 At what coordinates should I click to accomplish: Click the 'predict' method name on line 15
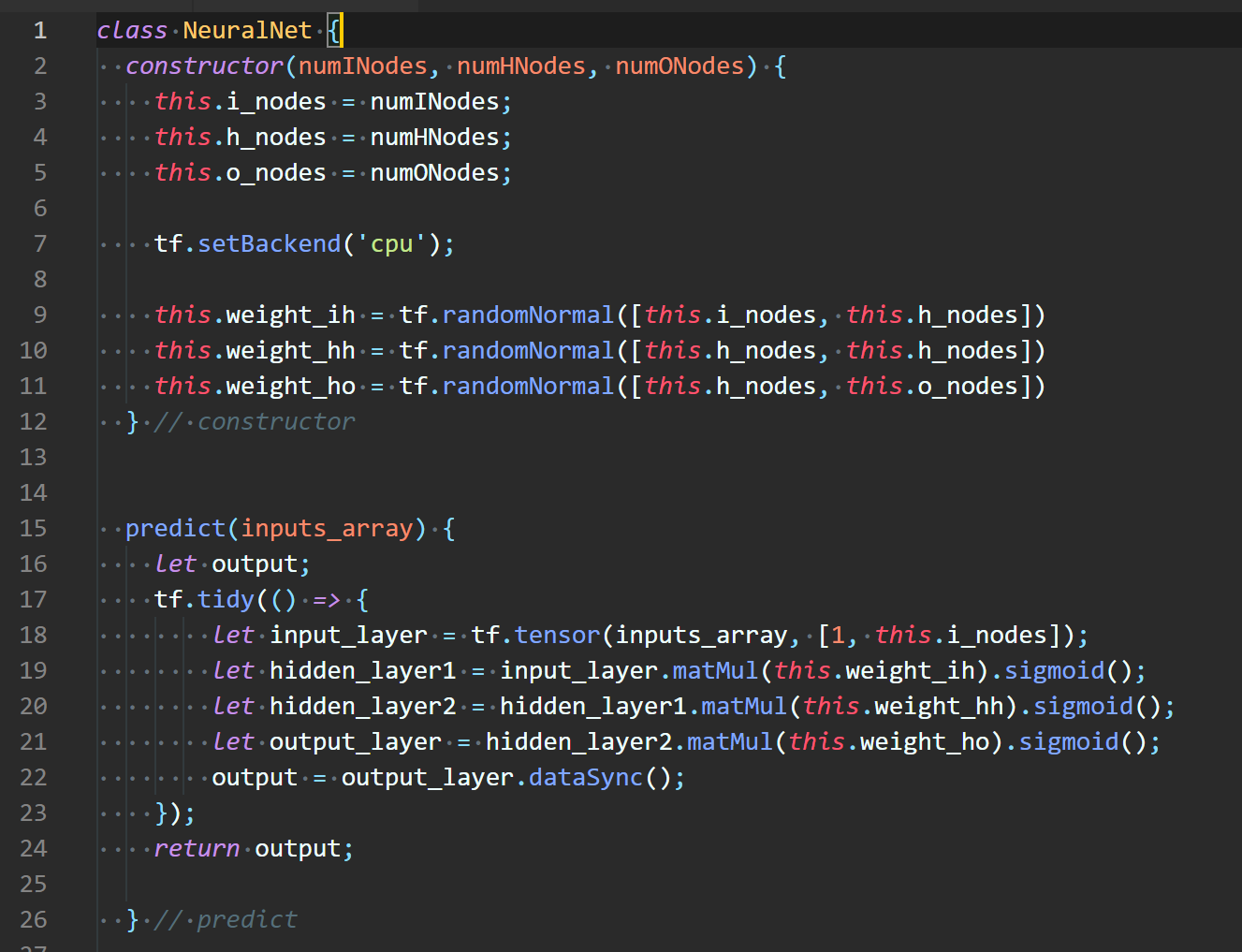pos(176,528)
